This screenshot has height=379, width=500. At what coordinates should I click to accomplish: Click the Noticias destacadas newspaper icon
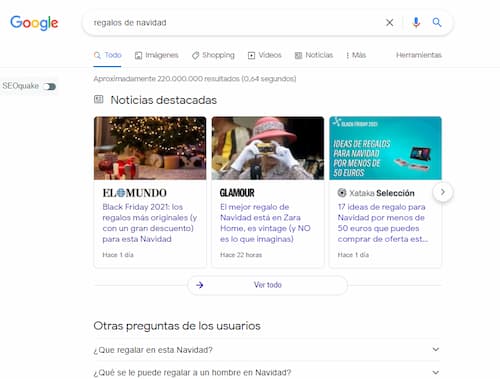(x=99, y=99)
